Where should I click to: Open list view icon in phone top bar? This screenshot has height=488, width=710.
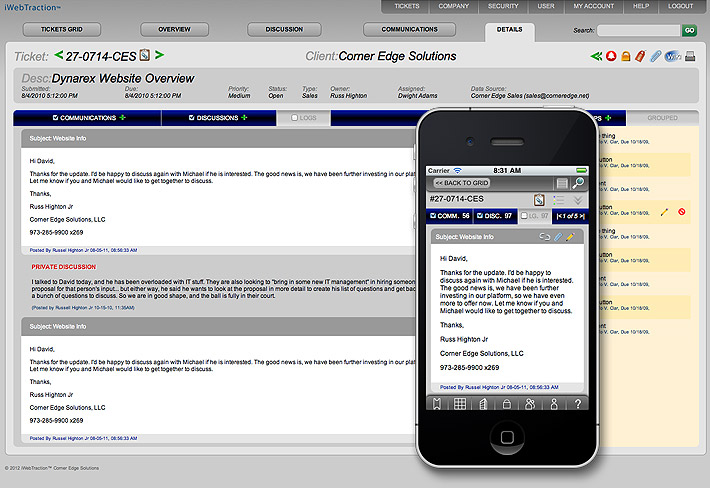click(x=561, y=183)
